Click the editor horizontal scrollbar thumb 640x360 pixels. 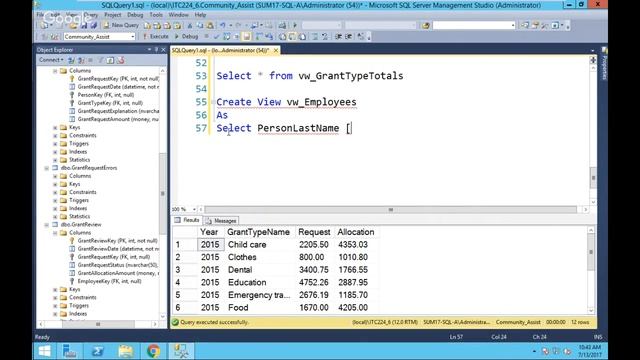391,209
